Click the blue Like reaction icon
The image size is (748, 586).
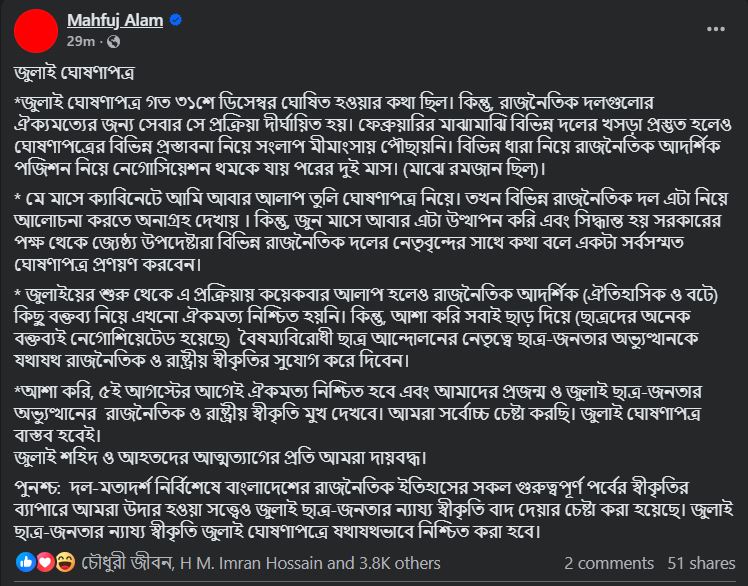pos(26,563)
